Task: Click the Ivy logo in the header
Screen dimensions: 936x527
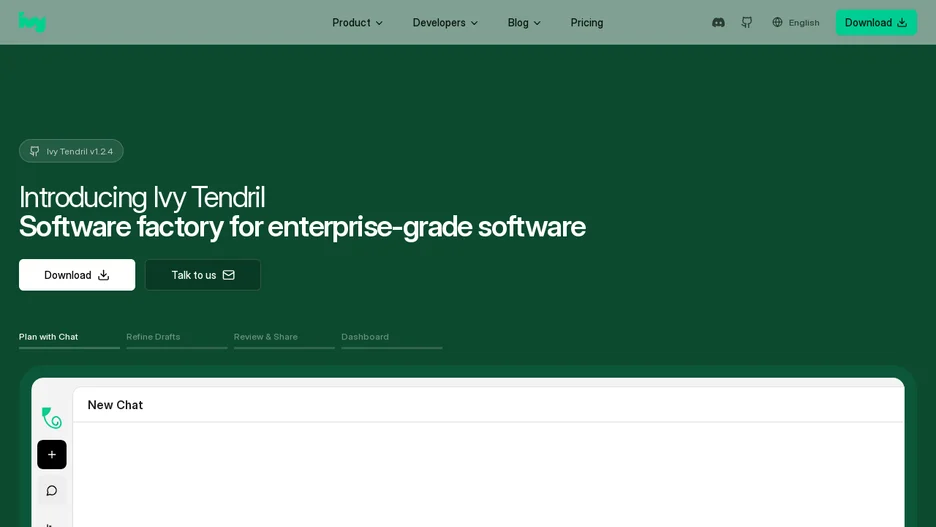Action: click(x=32, y=22)
